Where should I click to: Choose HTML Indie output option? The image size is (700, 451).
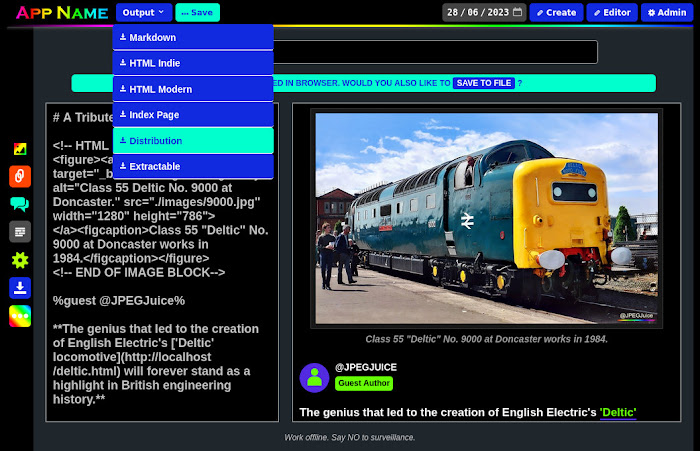pos(193,63)
